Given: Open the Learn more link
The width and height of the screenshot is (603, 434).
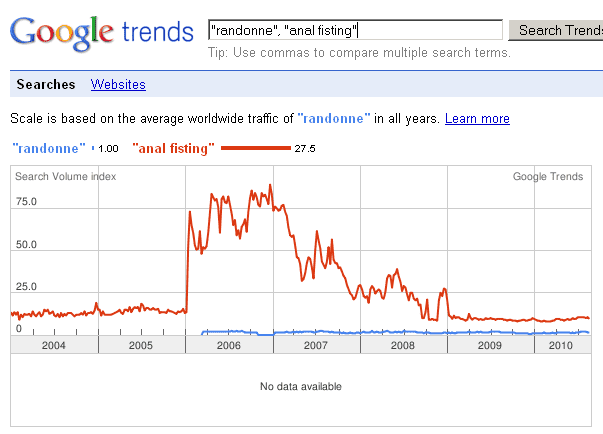Looking at the screenshot, I should pyautogui.click(x=477, y=119).
